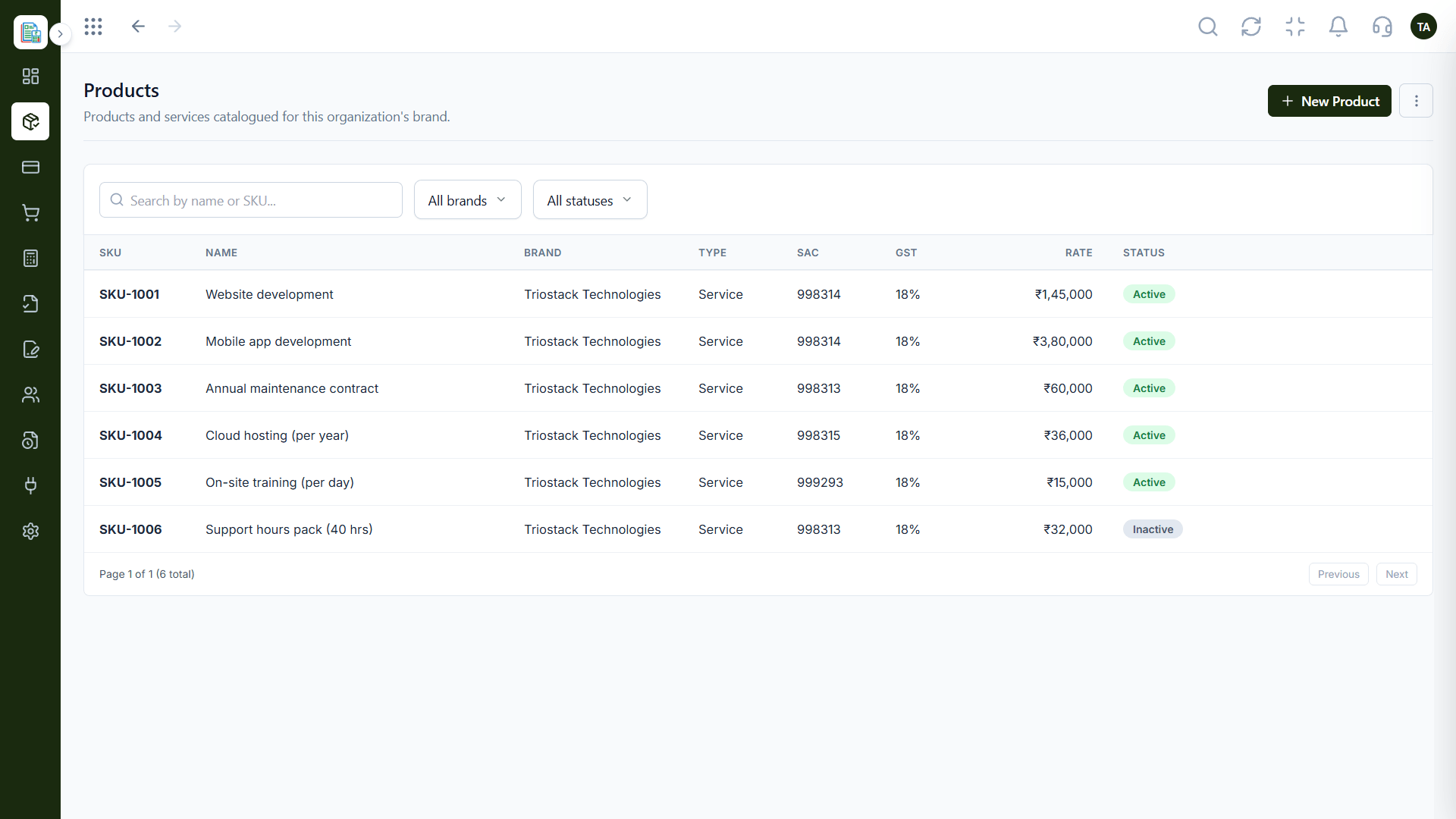Click the Inactive status badge

coord(1153,529)
